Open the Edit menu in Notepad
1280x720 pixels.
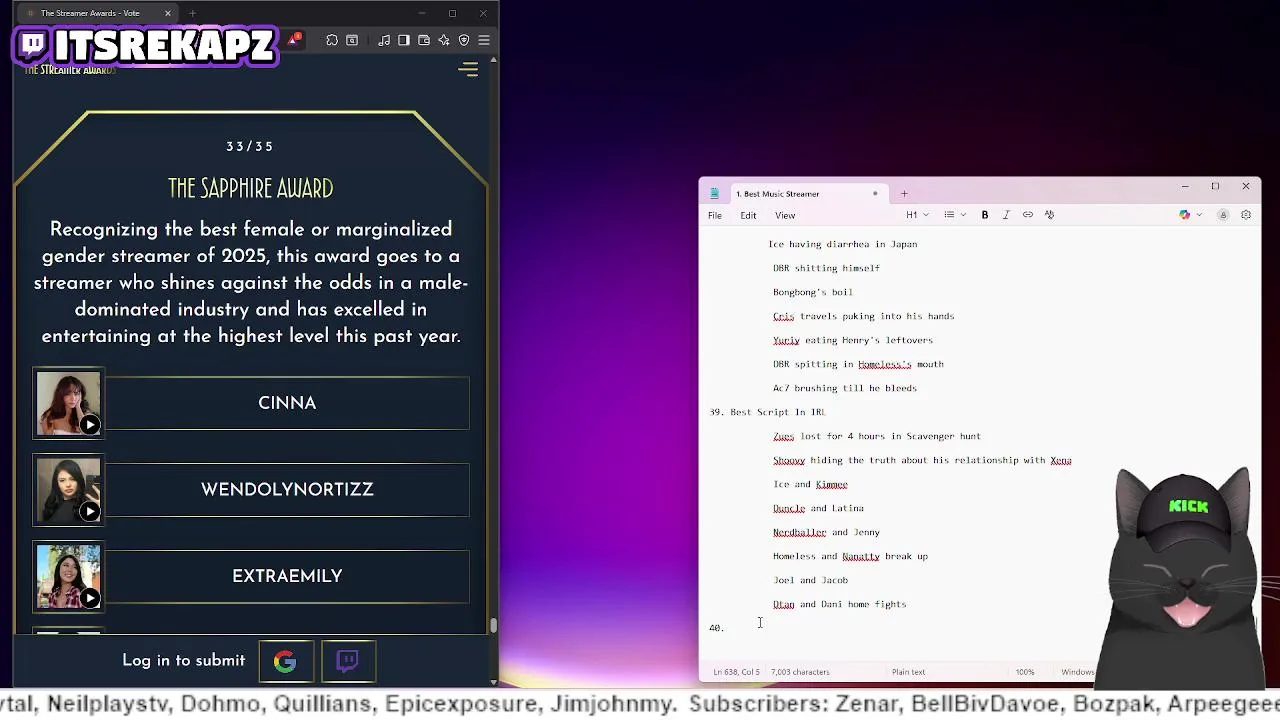[748, 215]
